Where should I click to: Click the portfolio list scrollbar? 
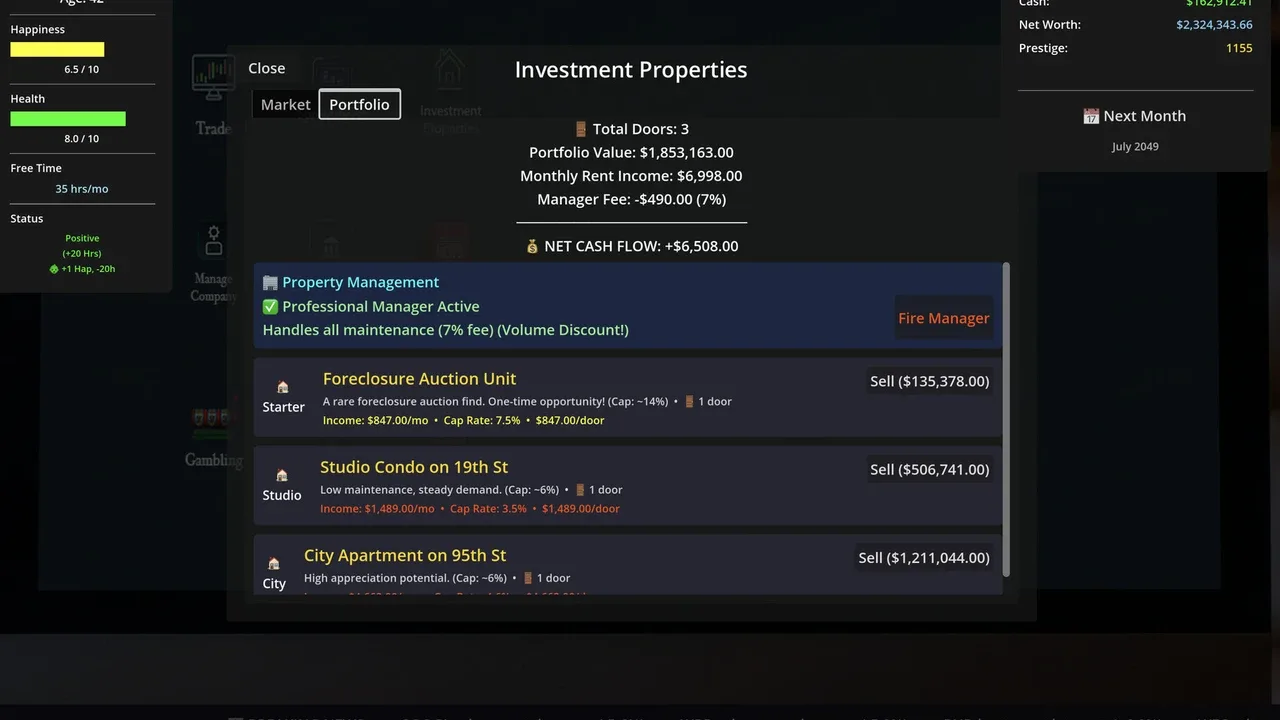click(1006, 420)
